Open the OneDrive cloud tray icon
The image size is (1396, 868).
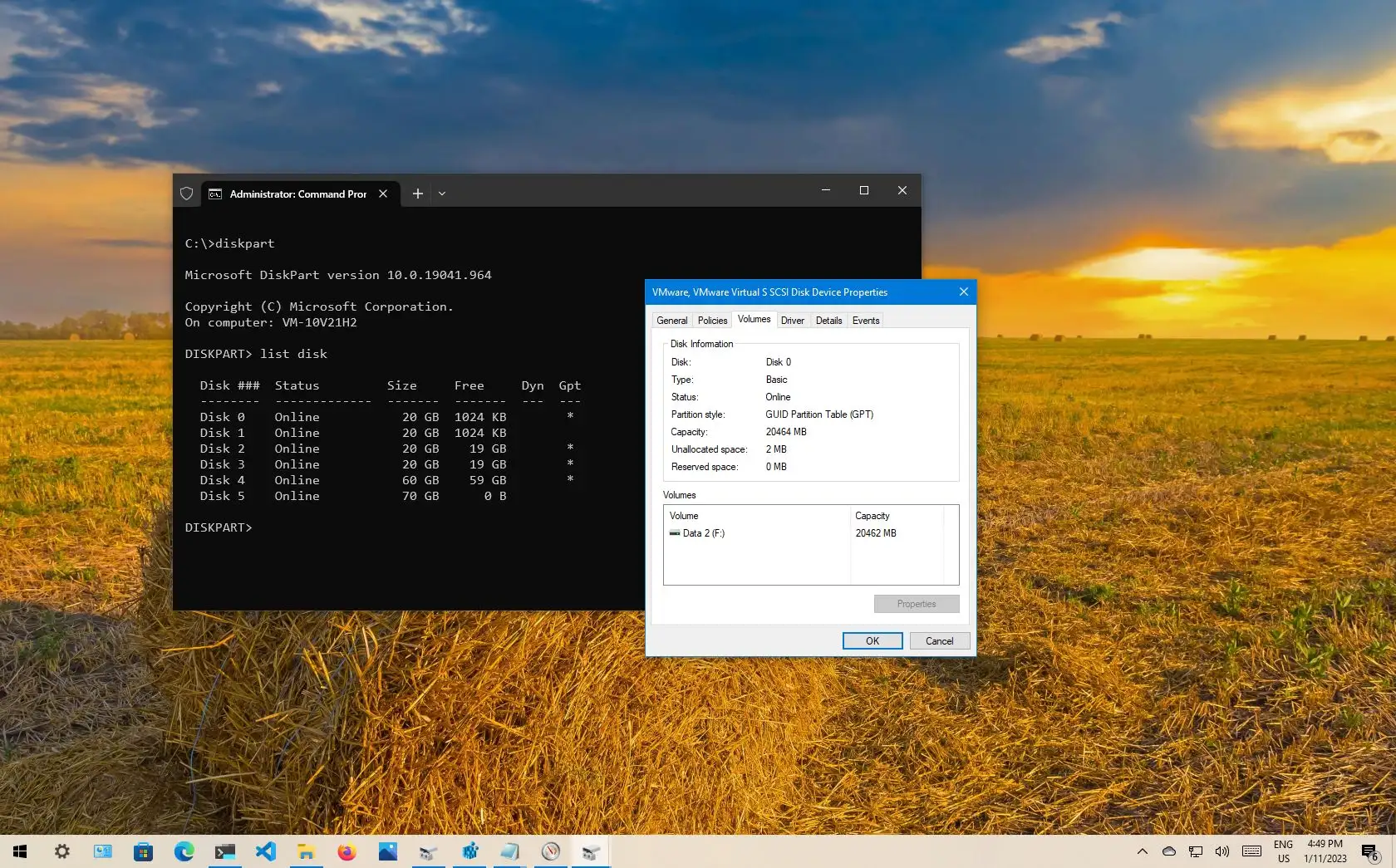pos(1168,851)
